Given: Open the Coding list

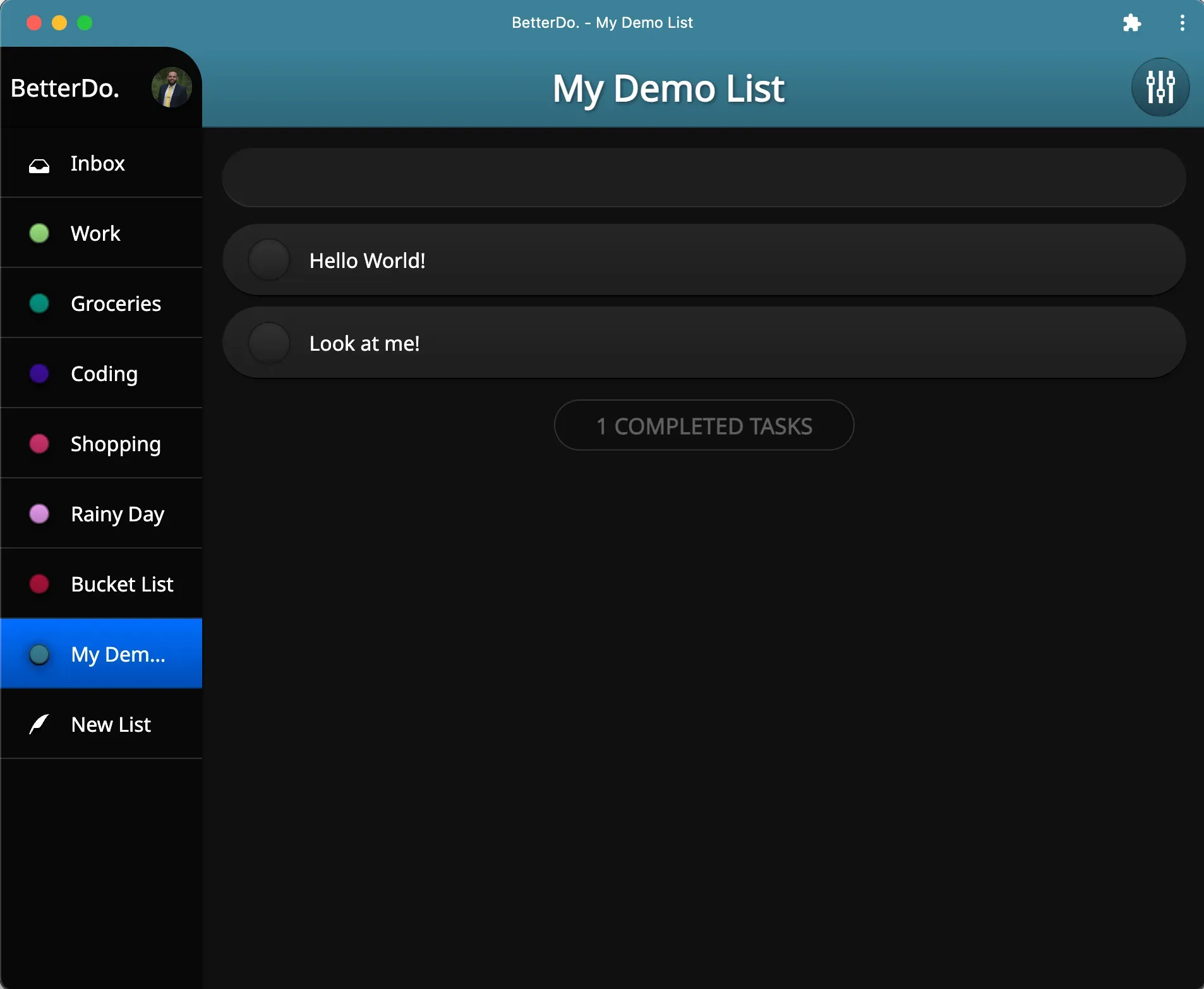Looking at the screenshot, I should click(103, 373).
